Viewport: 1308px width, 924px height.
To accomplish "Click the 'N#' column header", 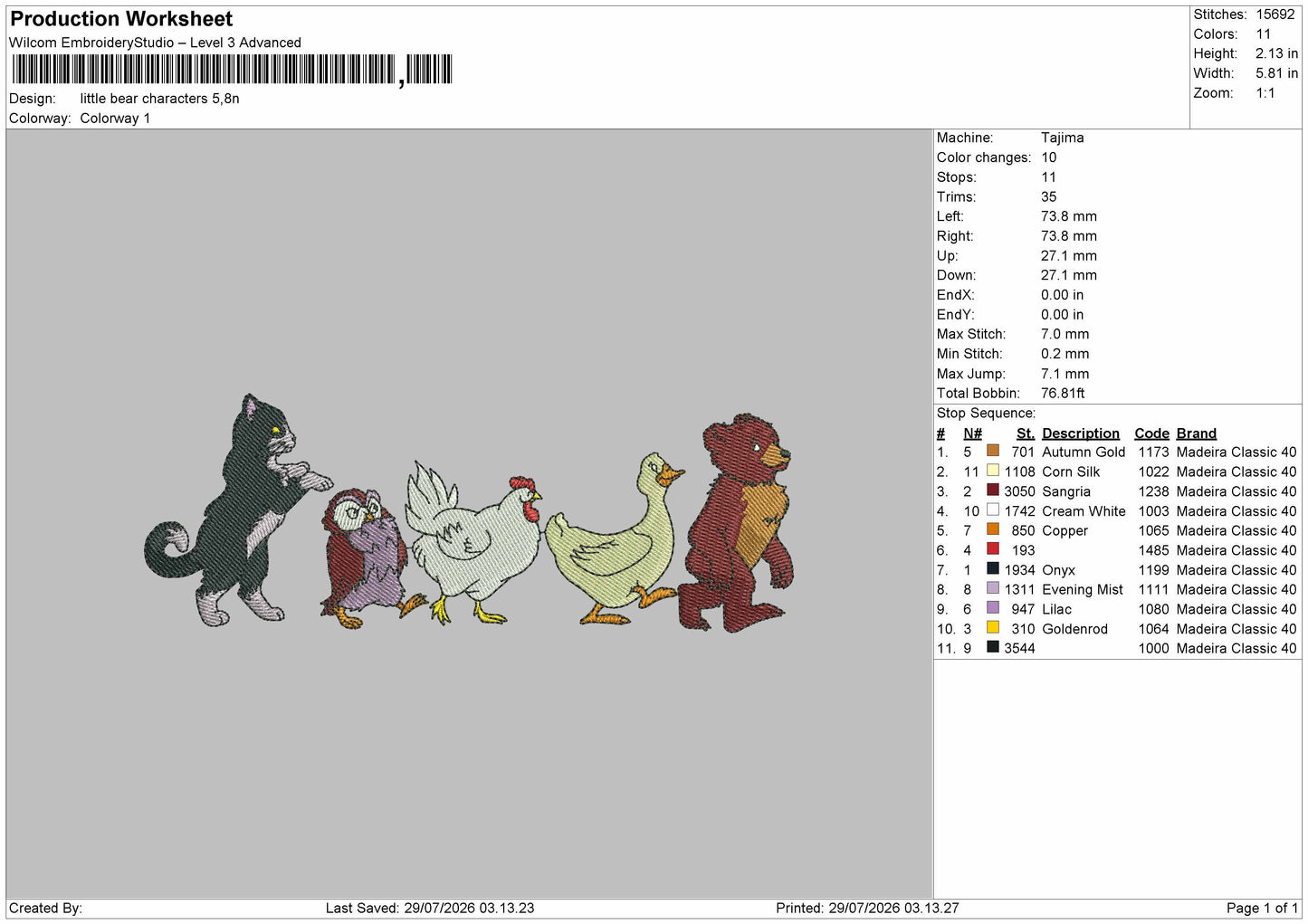I will tap(972, 433).
